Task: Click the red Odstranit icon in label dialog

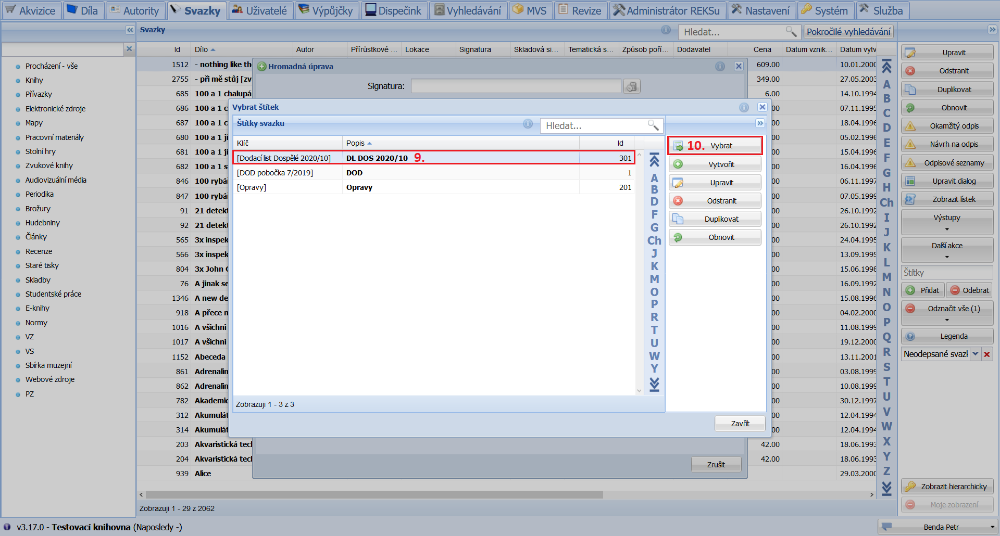Action: pos(678,201)
